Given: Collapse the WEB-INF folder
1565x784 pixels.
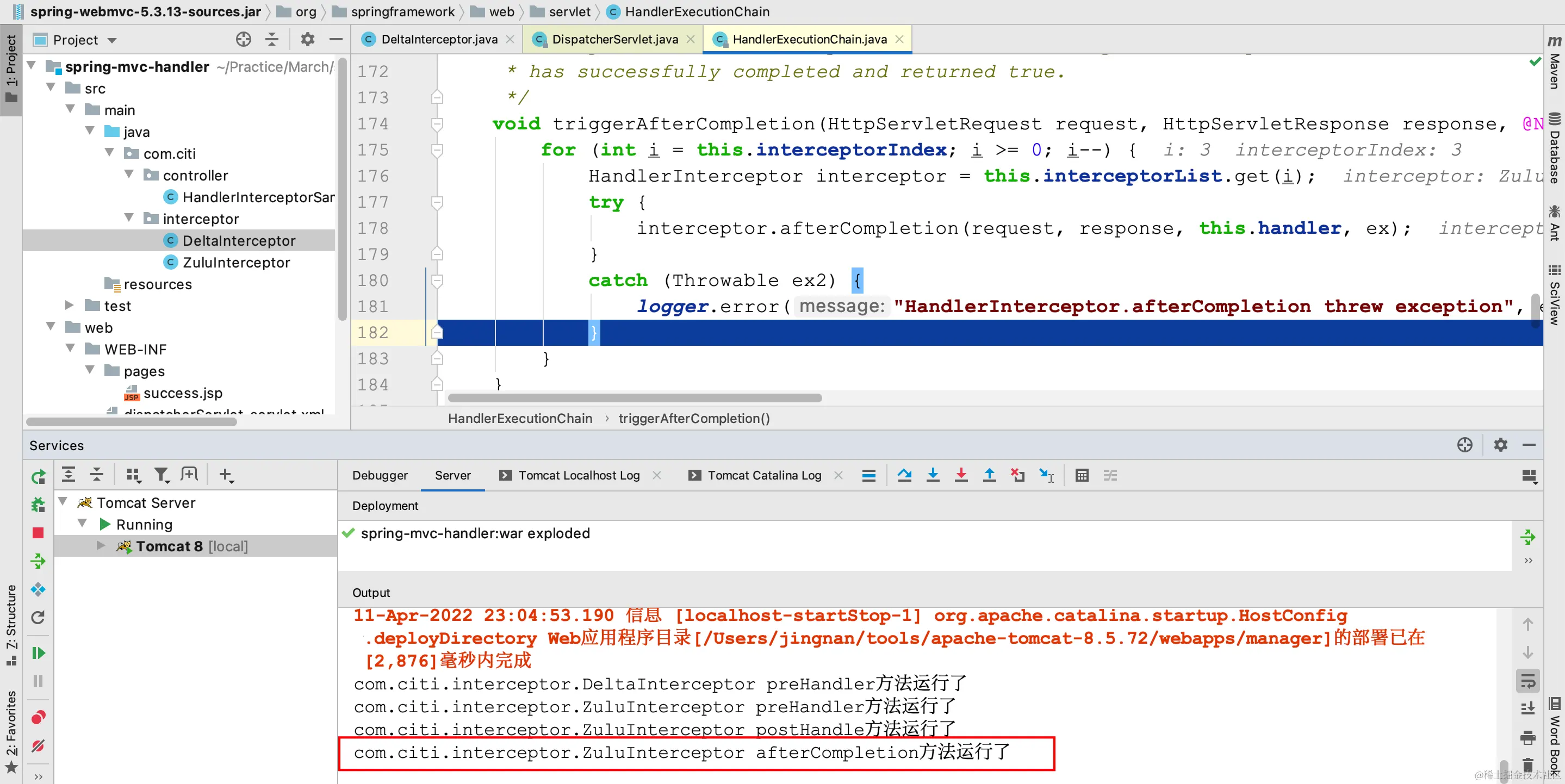Looking at the screenshot, I should click(71, 349).
